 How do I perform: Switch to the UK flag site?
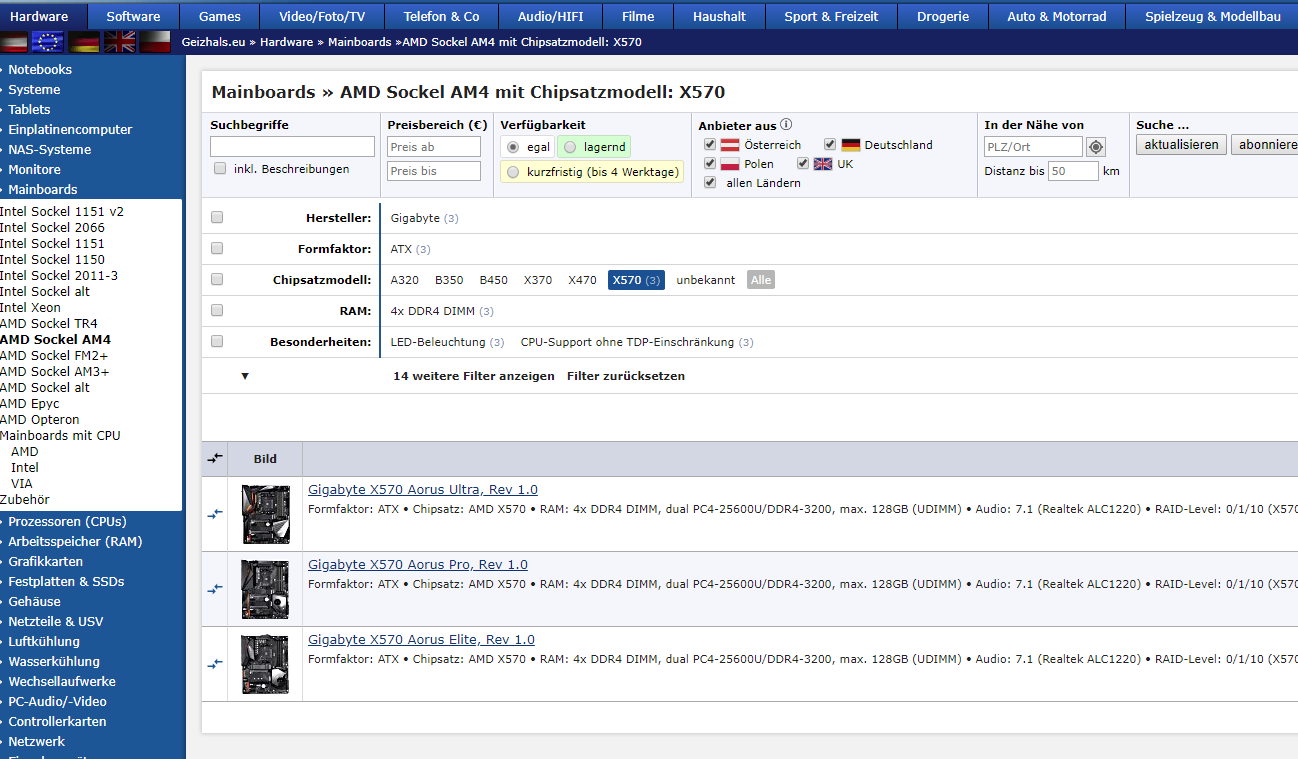[120, 42]
